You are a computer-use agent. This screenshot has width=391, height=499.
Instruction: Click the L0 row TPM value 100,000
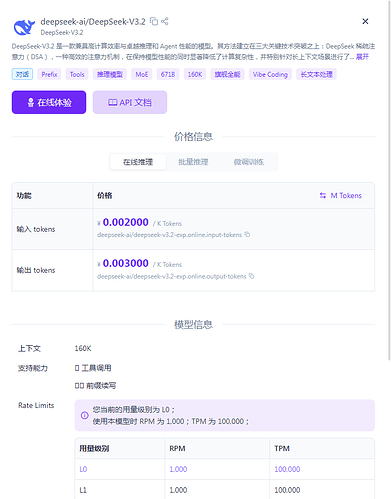click(x=287, y=469)
